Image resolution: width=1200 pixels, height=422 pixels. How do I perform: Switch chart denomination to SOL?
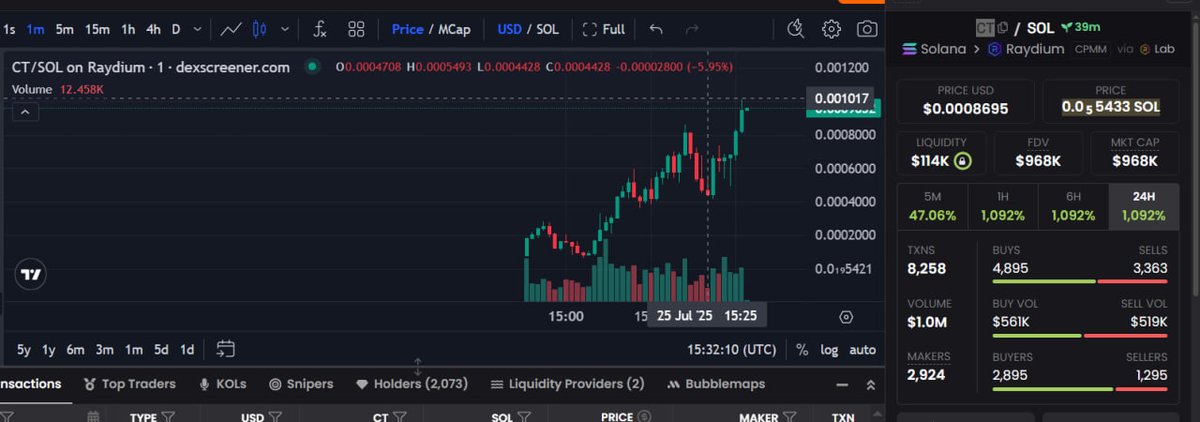point(547,29)
